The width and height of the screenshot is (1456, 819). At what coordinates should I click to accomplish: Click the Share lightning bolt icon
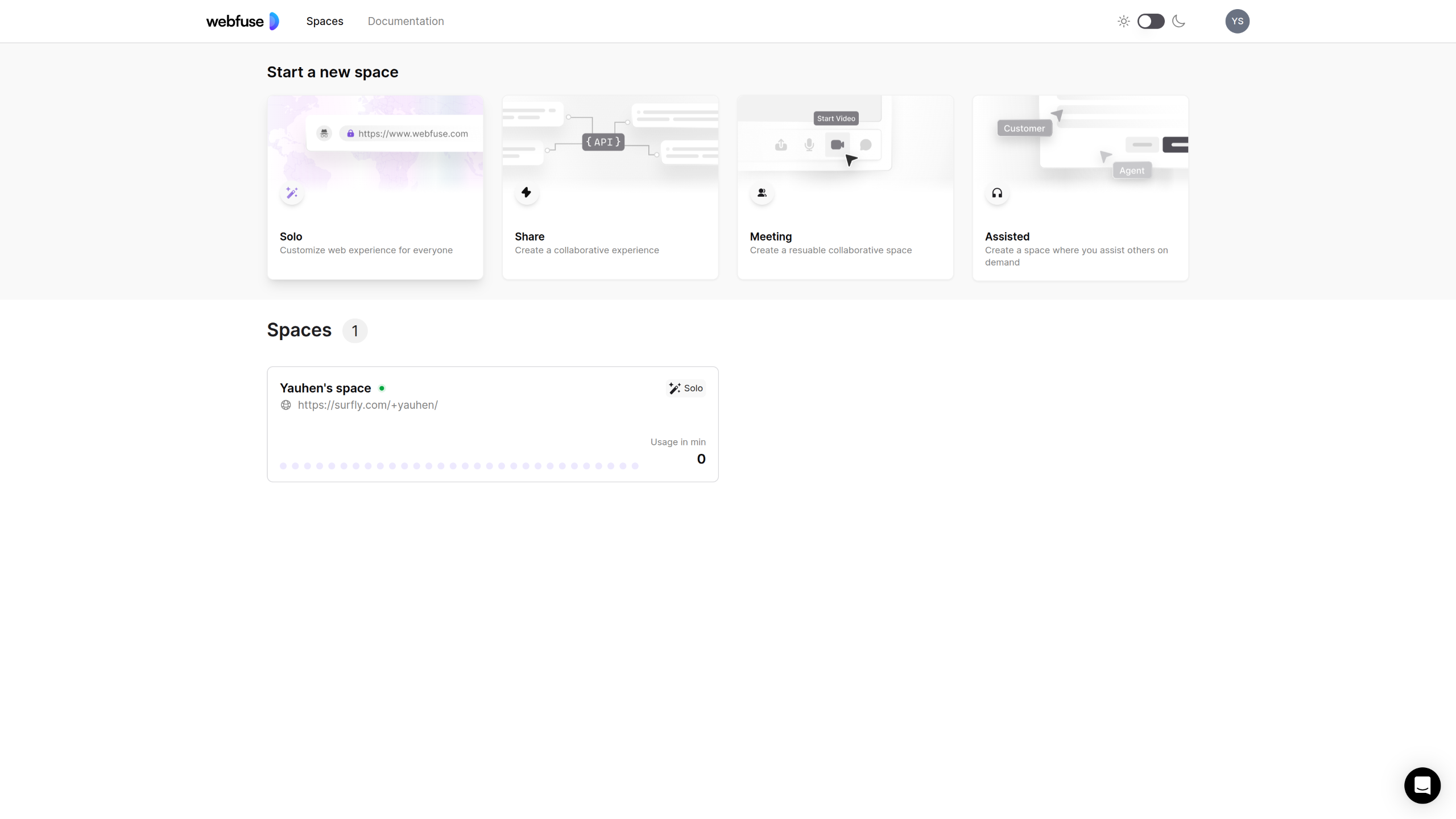coord(527,193)
